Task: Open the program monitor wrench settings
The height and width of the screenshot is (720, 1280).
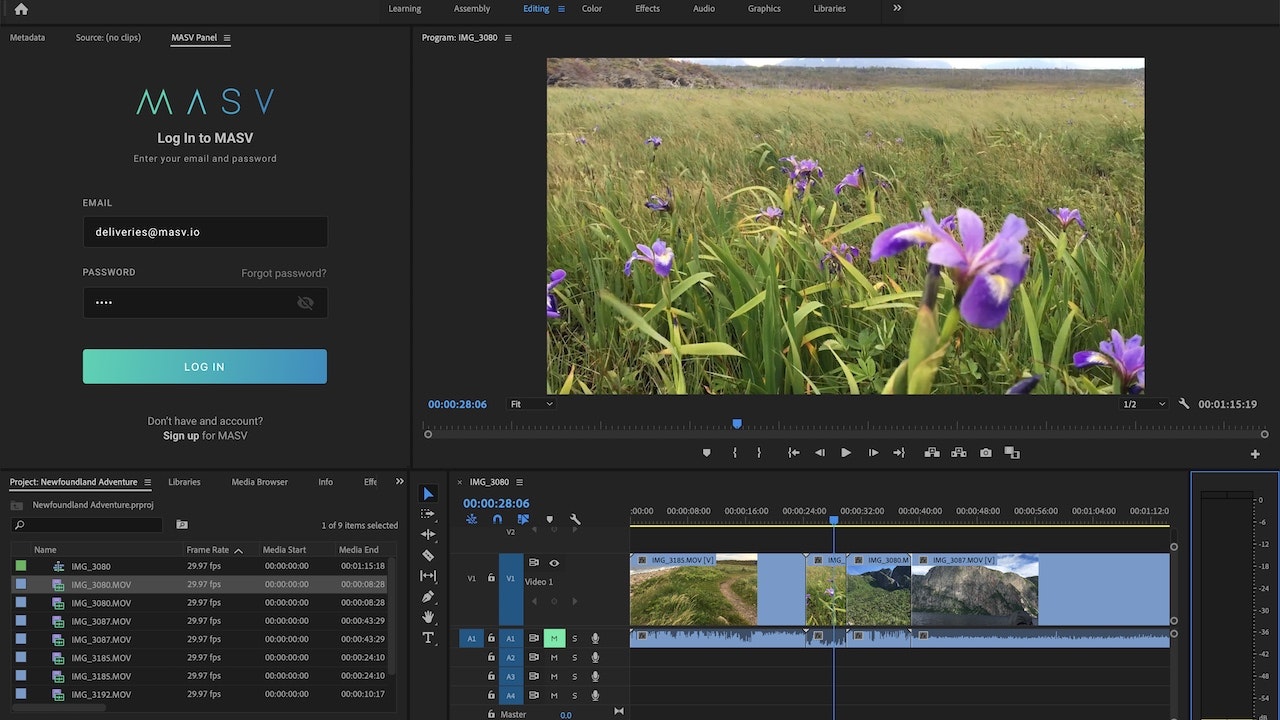Action: coord(1184,404)
